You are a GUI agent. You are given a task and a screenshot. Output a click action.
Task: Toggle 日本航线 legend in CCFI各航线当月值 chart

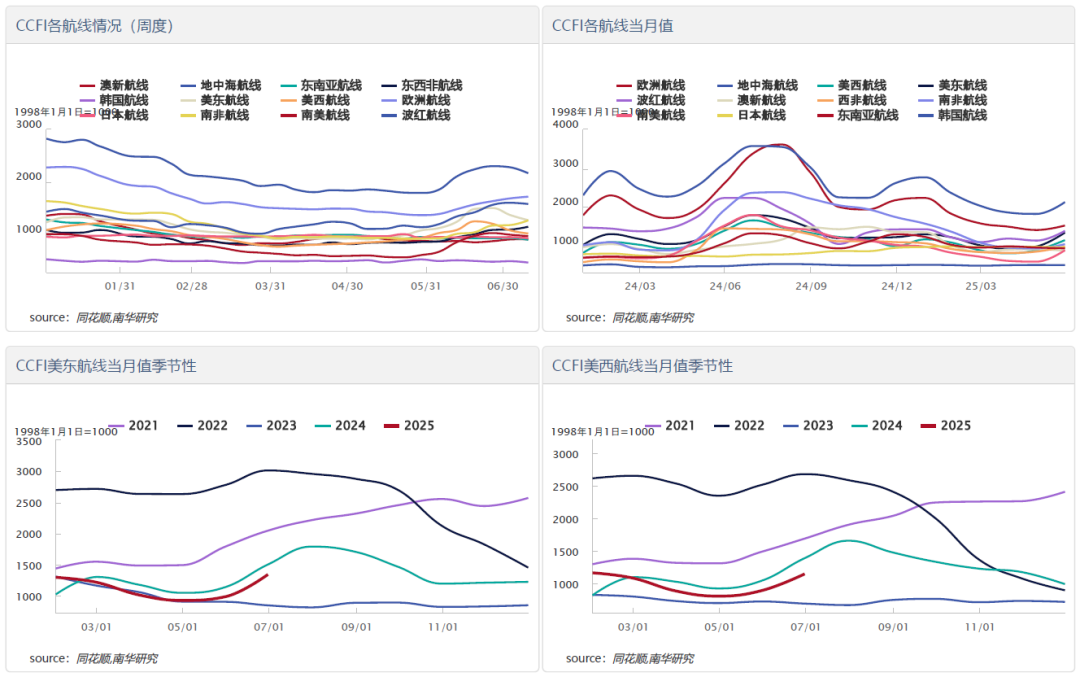click(751, 115)
